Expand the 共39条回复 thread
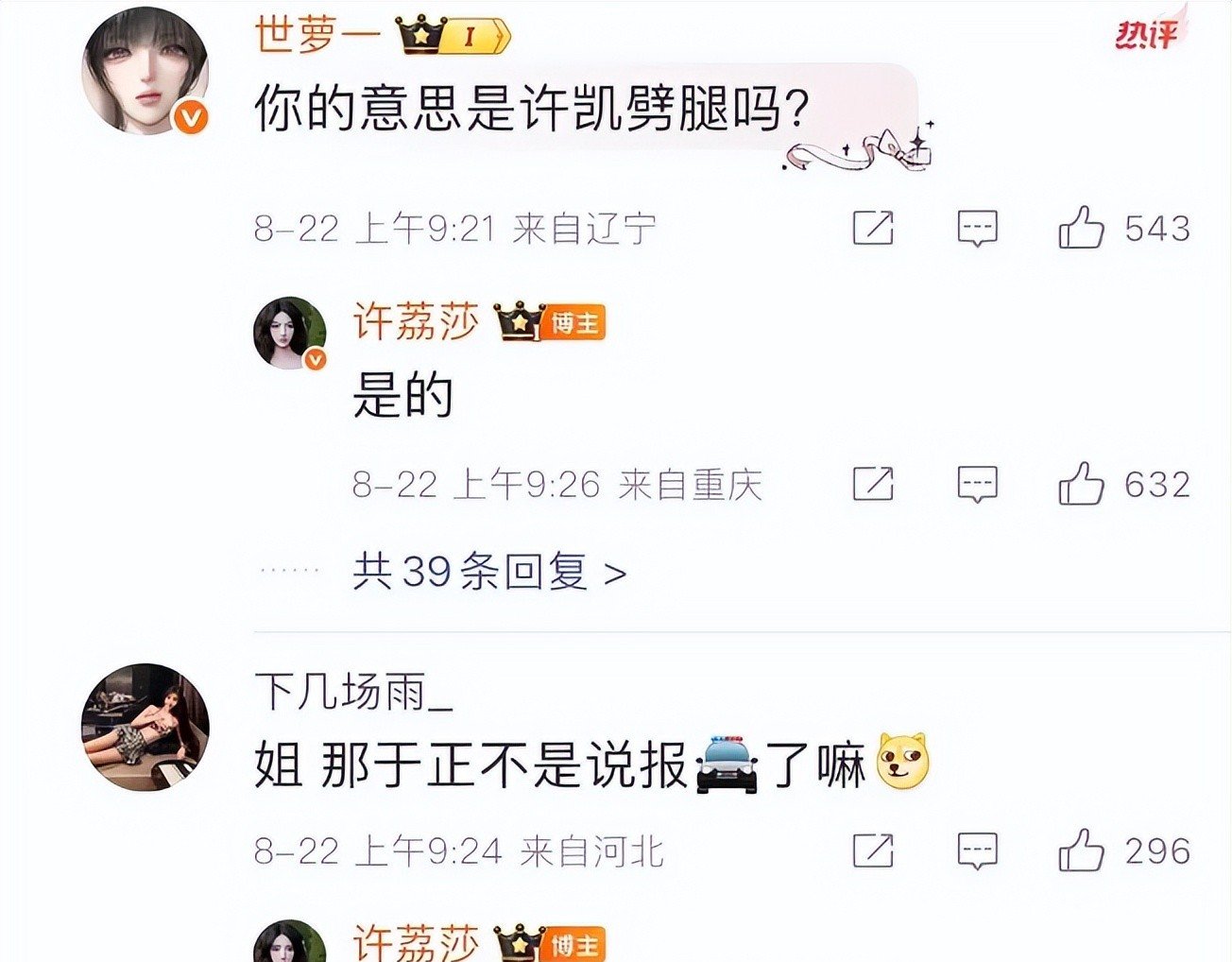Image resolution: width=1232 pixels, height=962 pixels. [x=489, y=572]
